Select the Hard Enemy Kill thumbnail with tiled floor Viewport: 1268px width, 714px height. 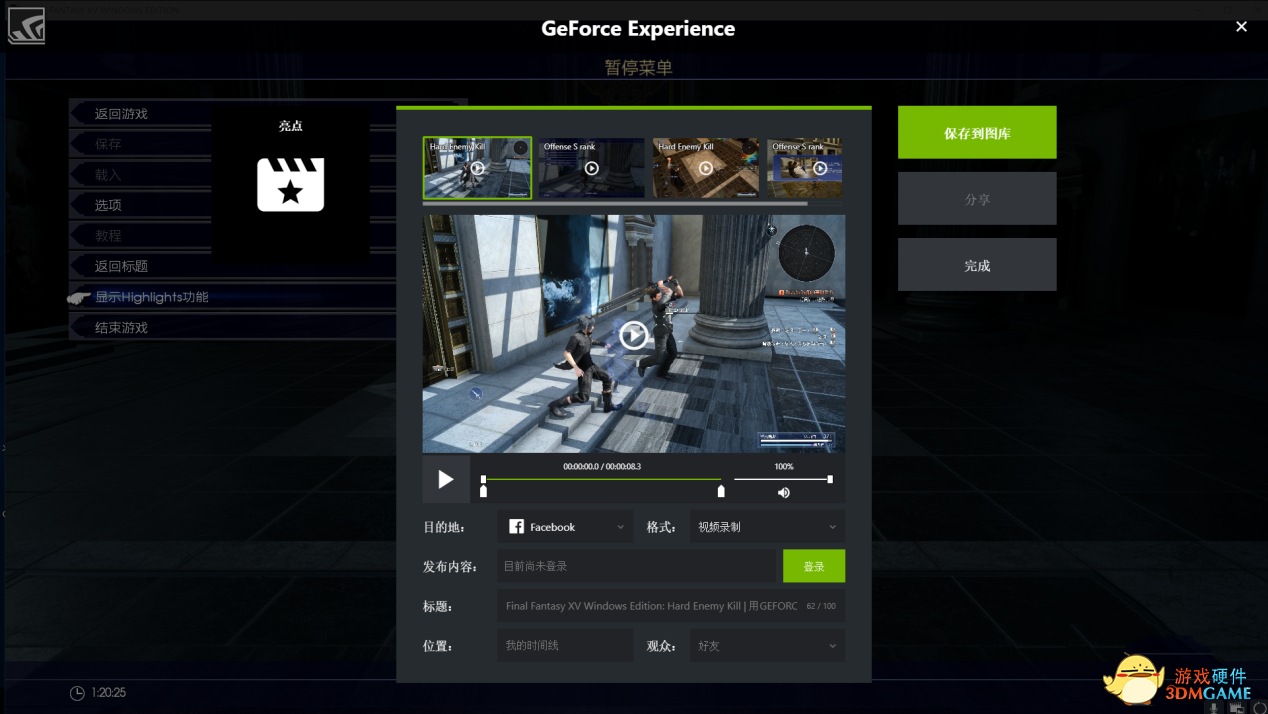[x=706, y=168]
